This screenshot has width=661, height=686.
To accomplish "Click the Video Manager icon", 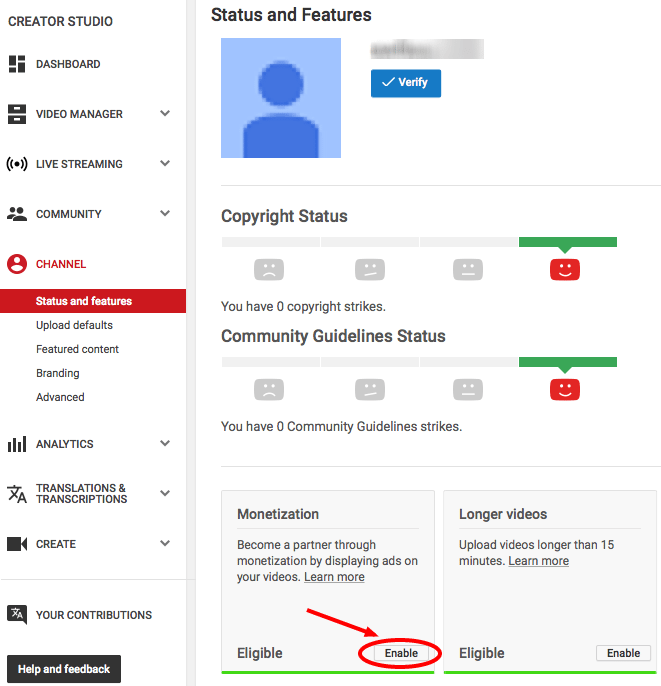I will [17, 114].
